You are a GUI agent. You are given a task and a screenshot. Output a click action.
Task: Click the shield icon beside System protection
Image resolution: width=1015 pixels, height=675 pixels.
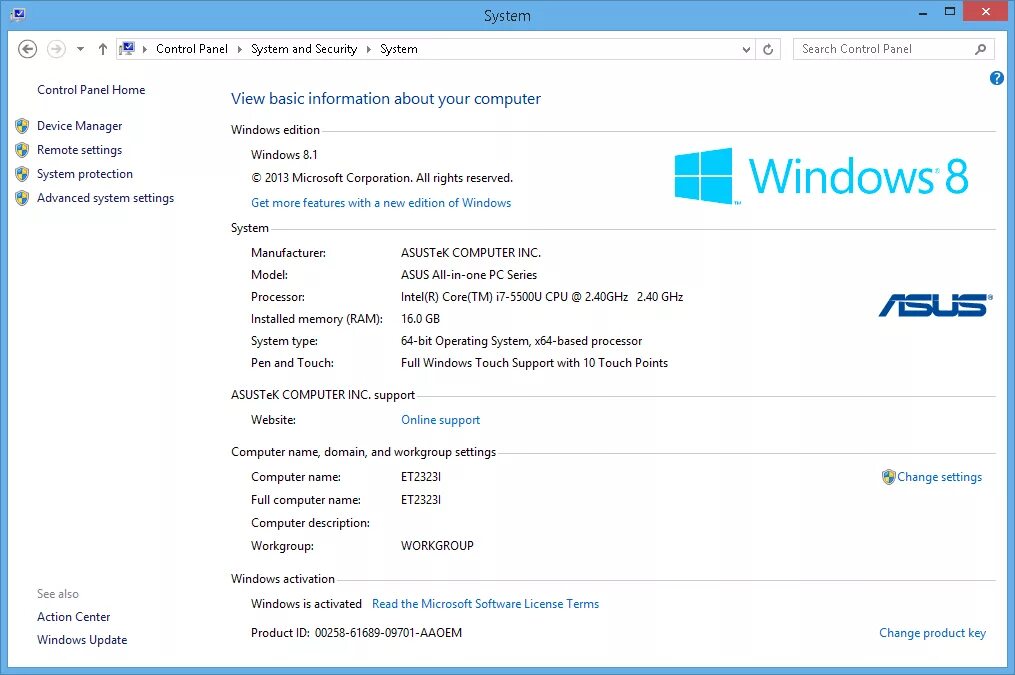coord(22,174)
